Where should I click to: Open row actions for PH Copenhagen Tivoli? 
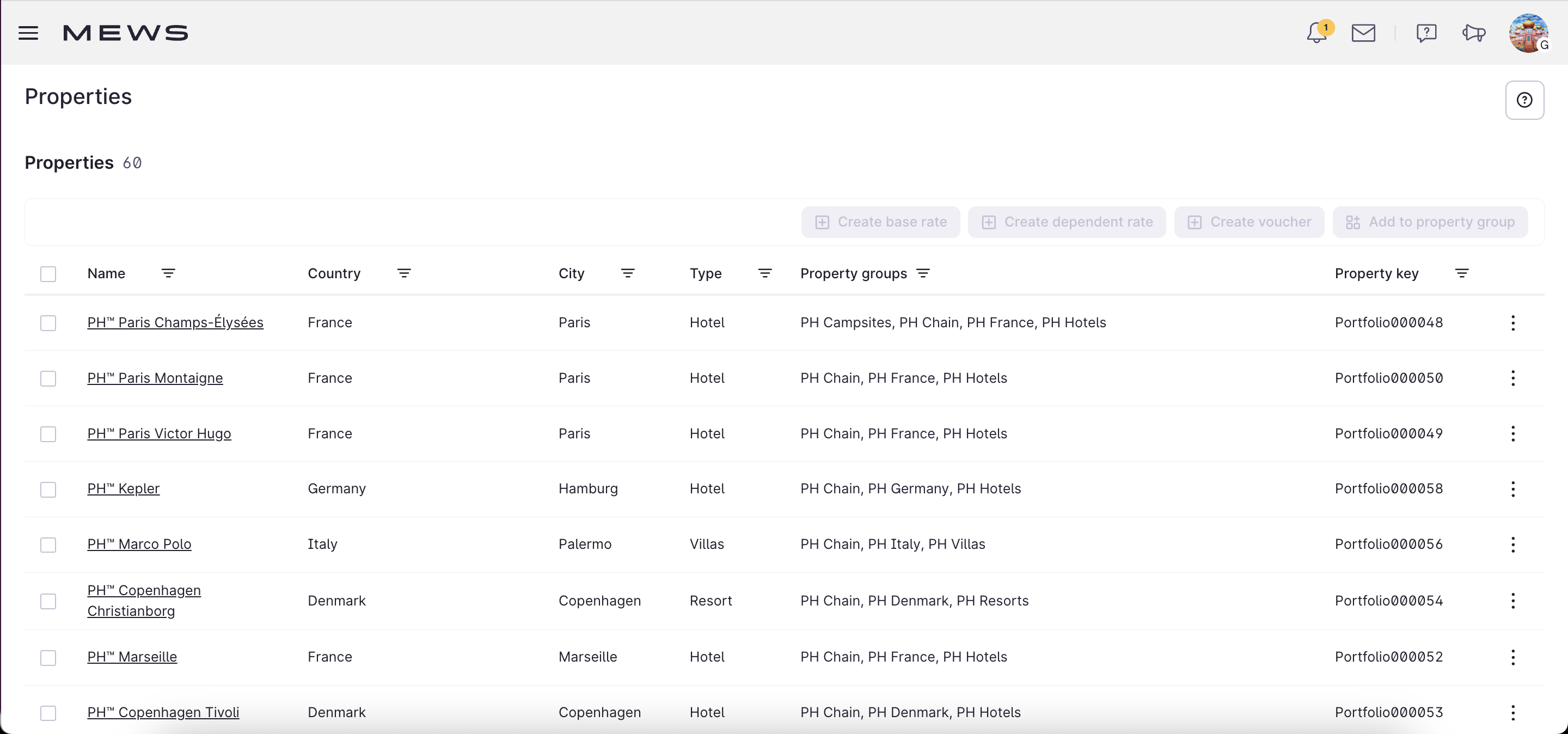[1513, 712]
